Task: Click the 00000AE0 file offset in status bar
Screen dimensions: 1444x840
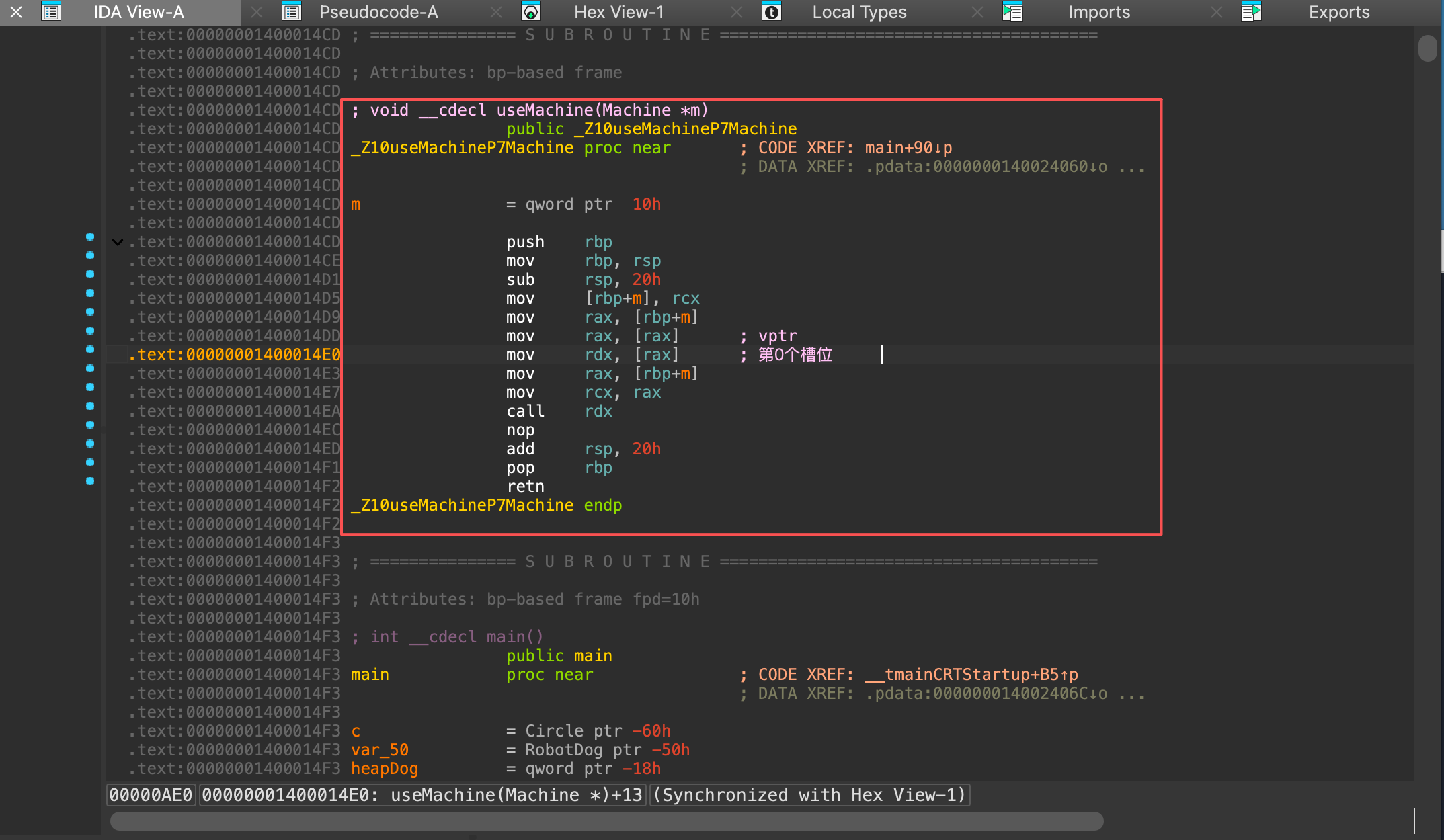Action: click(x=151, y=795)
